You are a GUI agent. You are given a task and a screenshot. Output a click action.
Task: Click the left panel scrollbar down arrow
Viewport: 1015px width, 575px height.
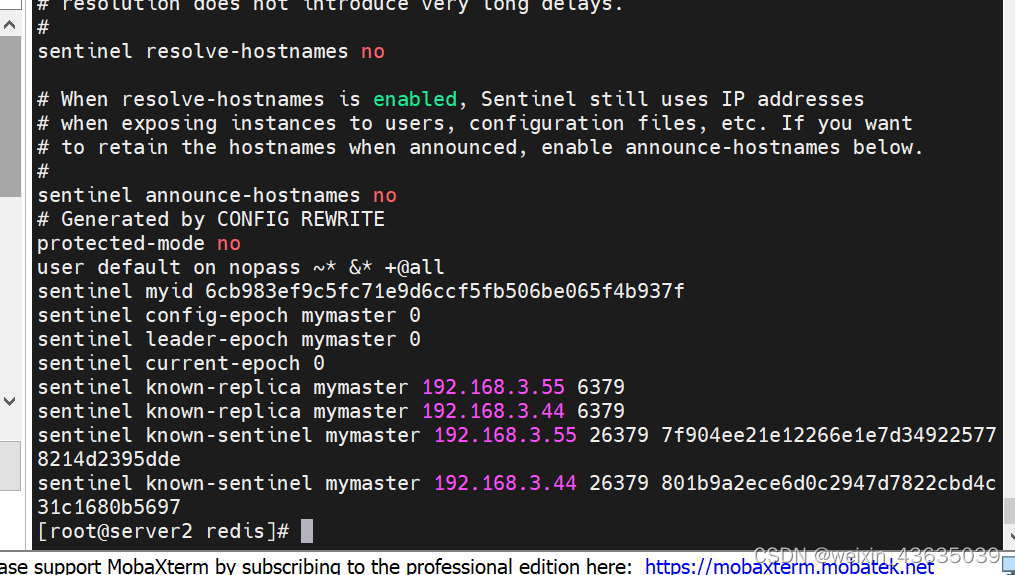click(x=10, y=401)
